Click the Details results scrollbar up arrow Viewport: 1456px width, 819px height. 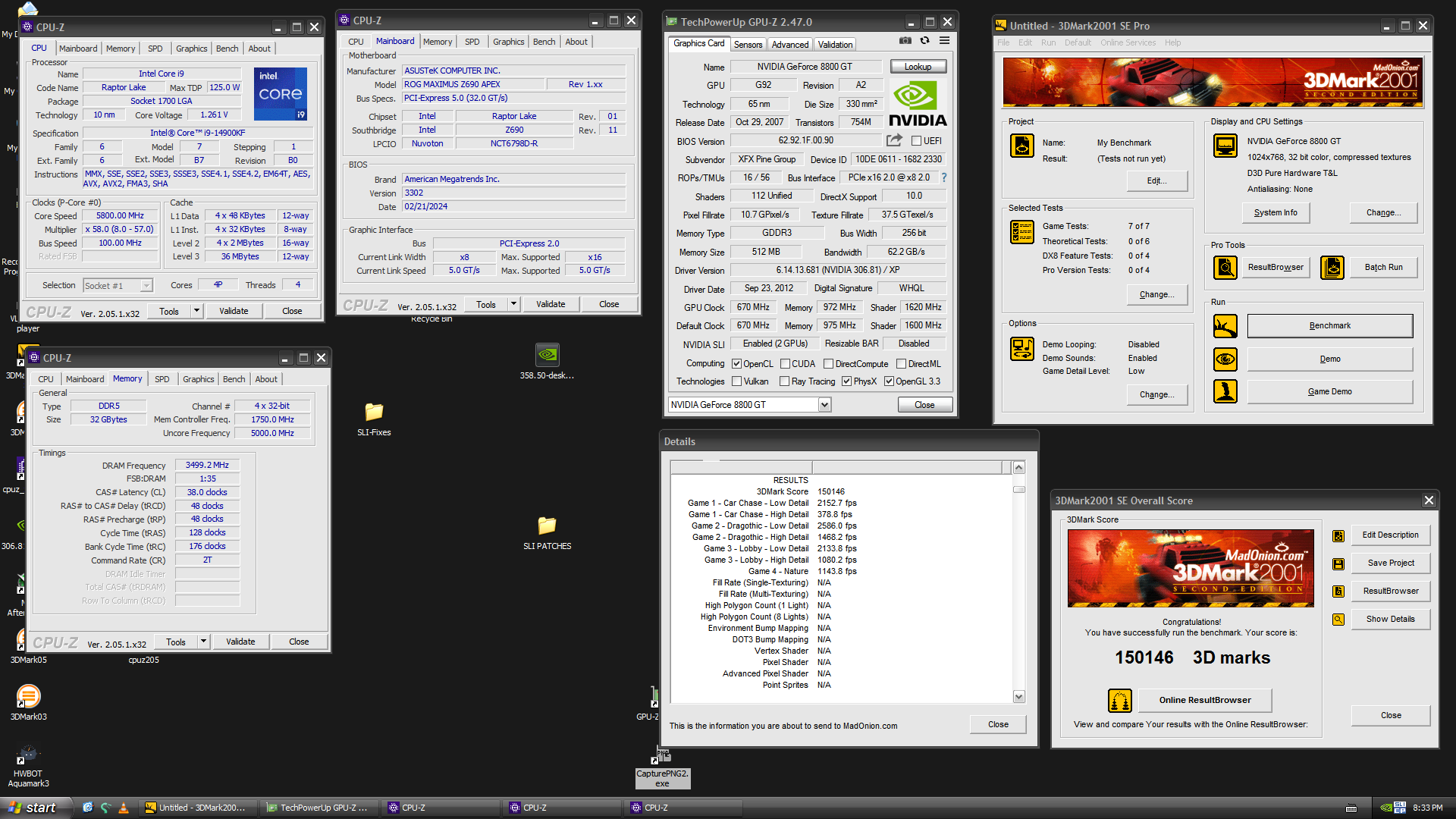click(x=1018, y=468)
